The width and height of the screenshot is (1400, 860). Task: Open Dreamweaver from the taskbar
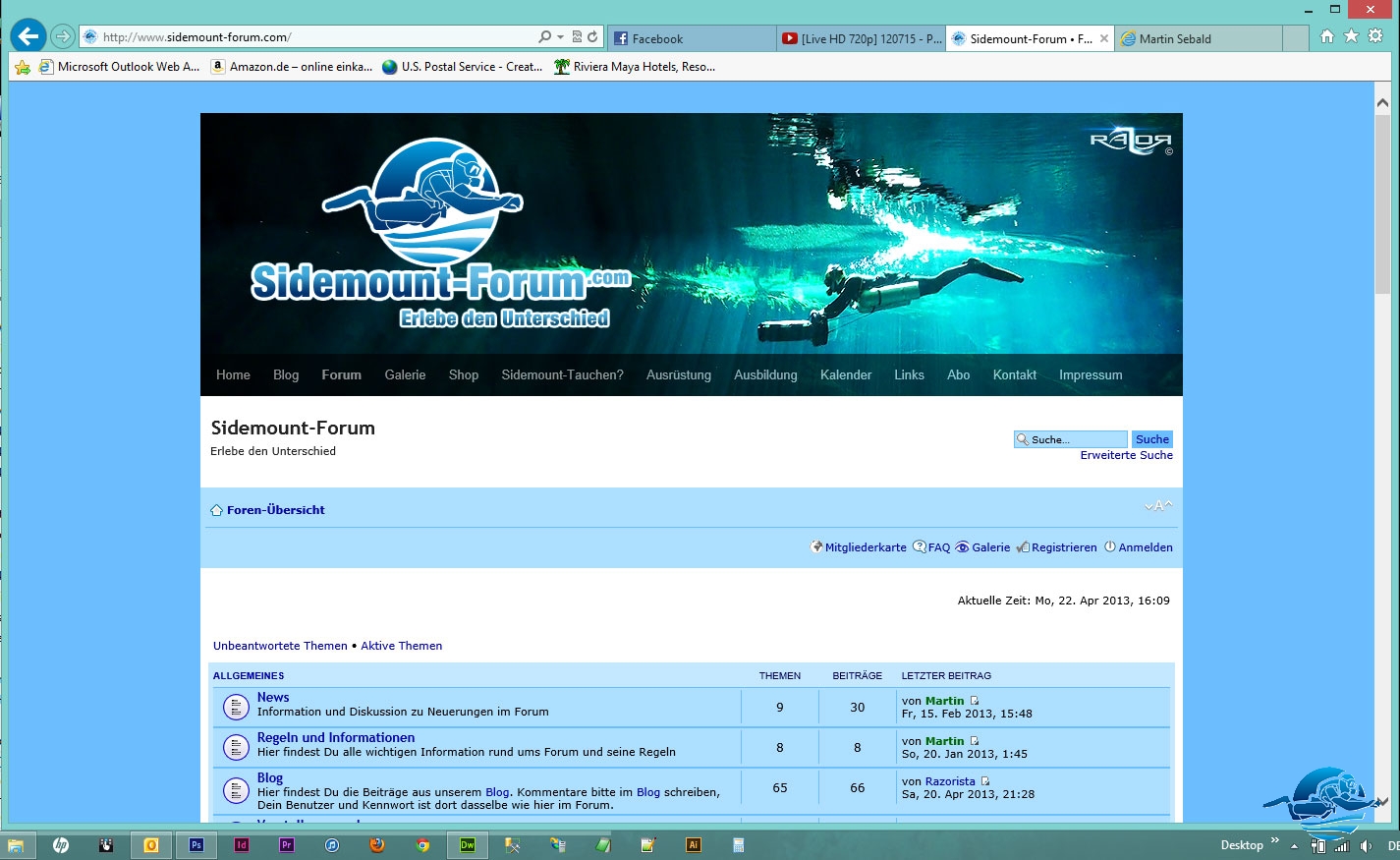pyautogui.click(x=468, y=845)
